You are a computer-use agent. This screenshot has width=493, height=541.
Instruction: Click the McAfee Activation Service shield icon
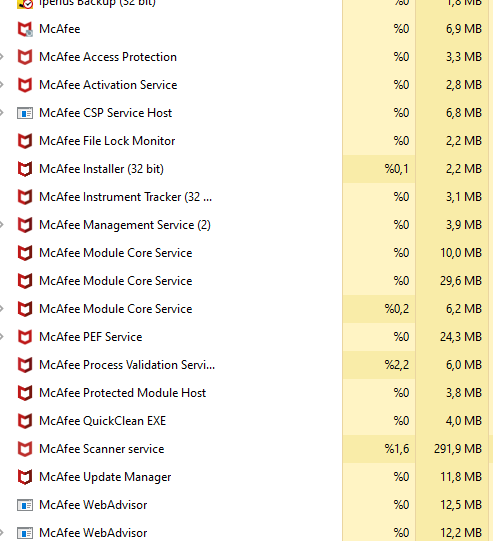click(25, 85)
